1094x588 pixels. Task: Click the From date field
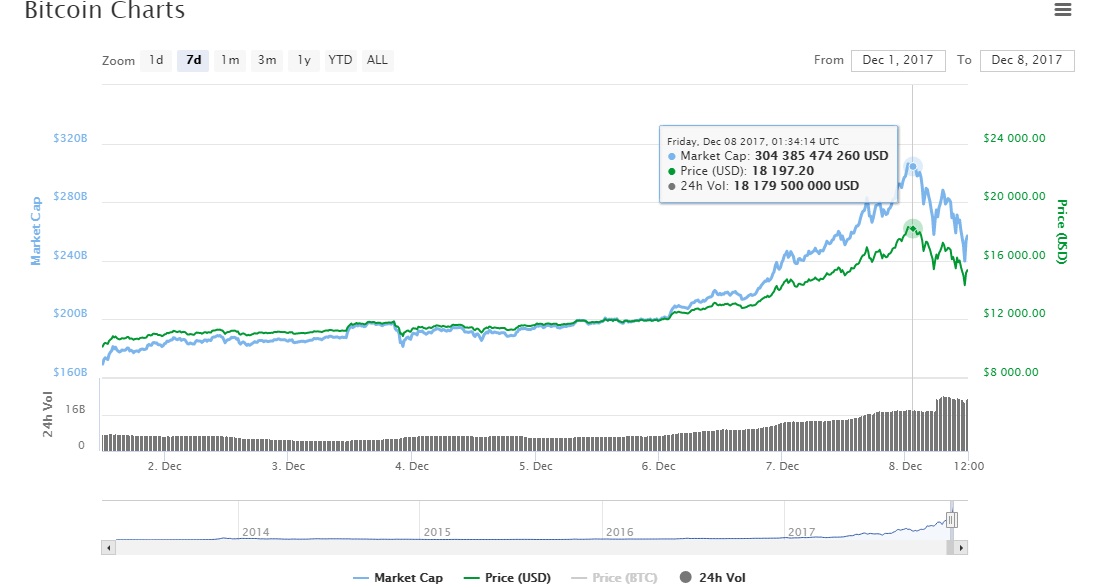point(897,60)
